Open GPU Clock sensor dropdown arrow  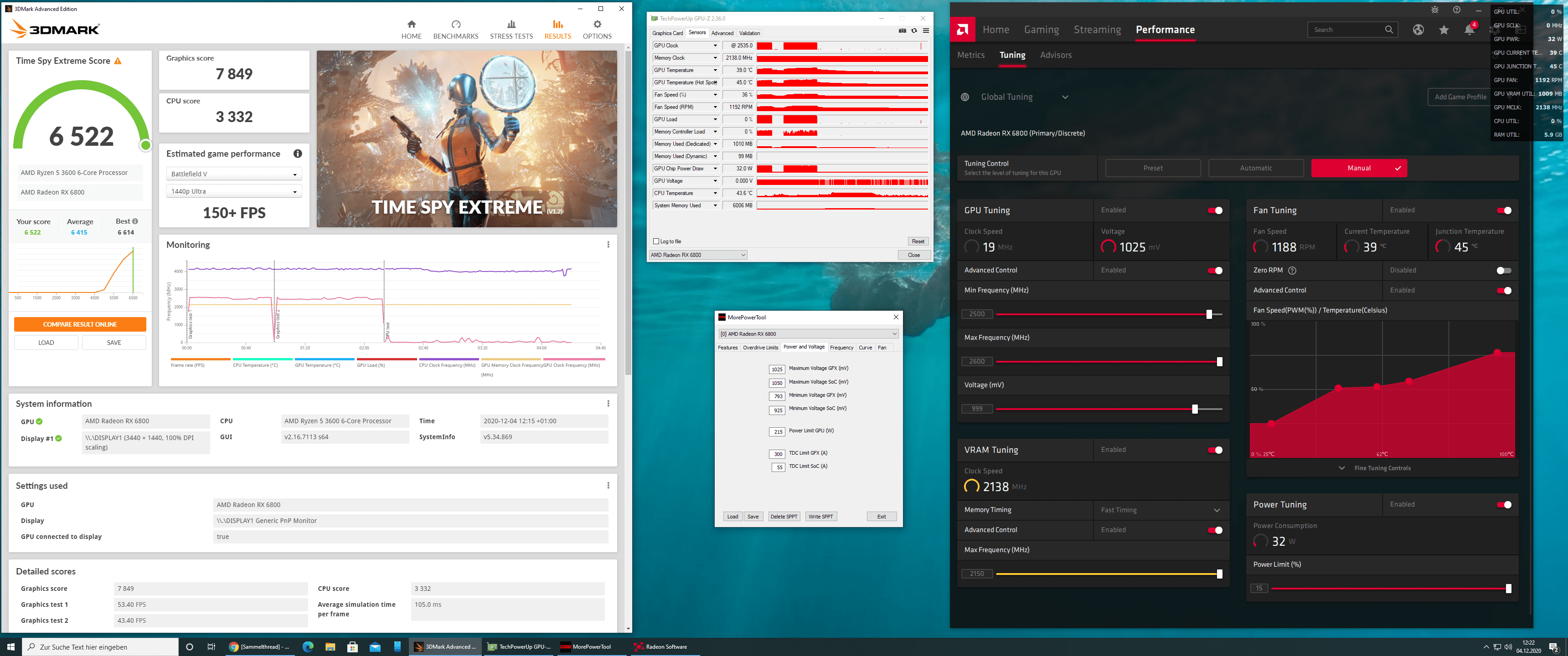click(715, 46)
